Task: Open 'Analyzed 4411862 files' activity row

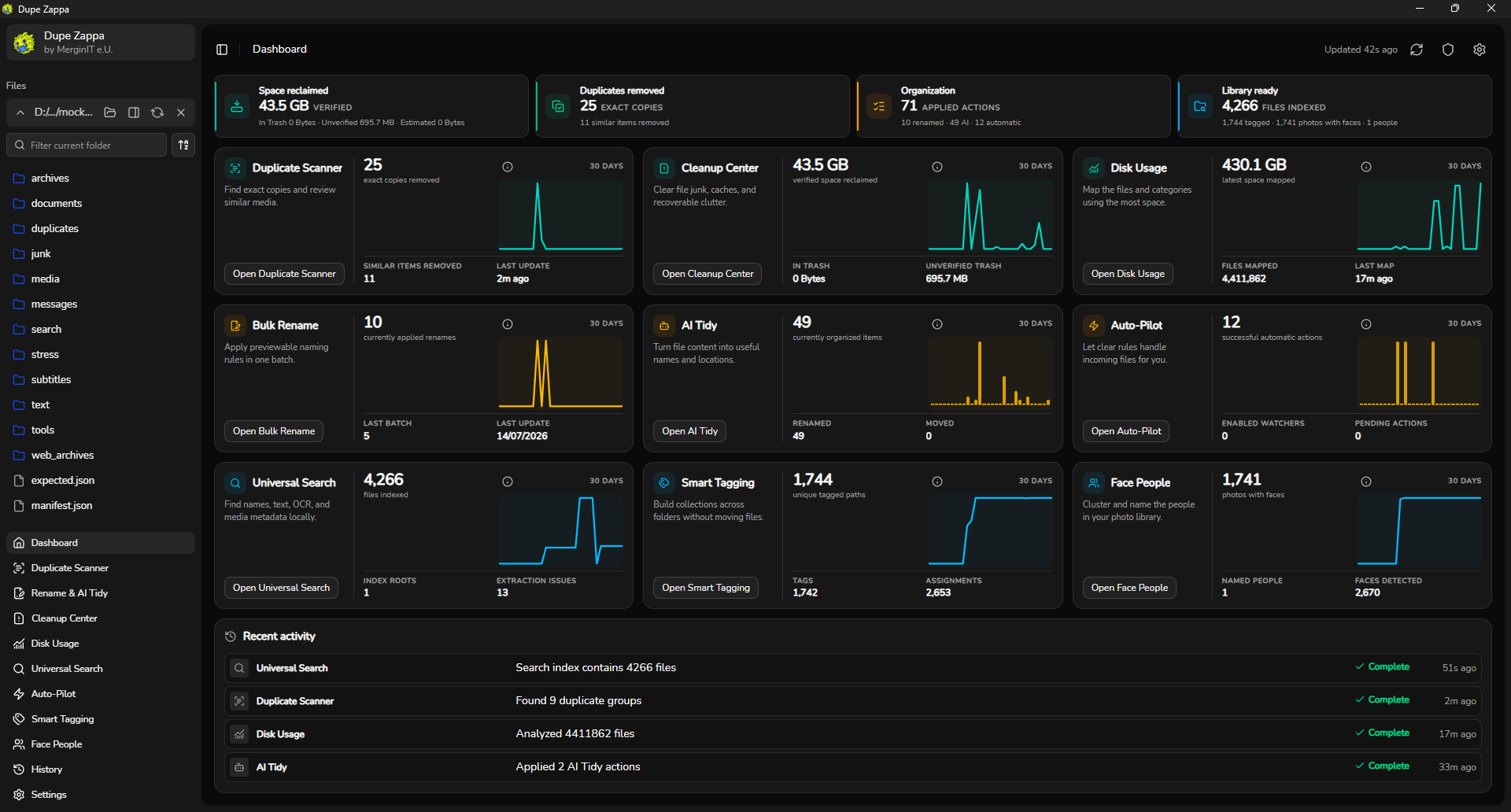Action: point(852,734)
